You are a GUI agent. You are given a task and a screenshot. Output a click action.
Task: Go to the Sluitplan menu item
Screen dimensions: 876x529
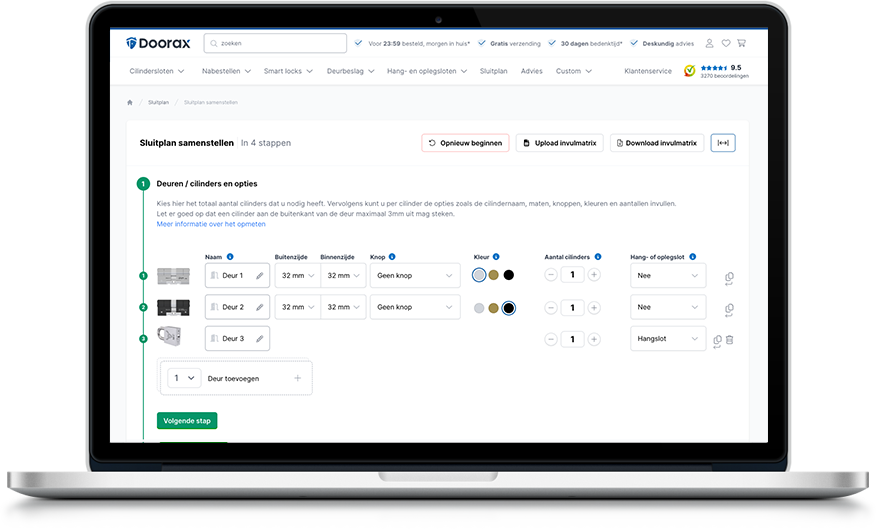pyautogui.click(x=493, y=71)
